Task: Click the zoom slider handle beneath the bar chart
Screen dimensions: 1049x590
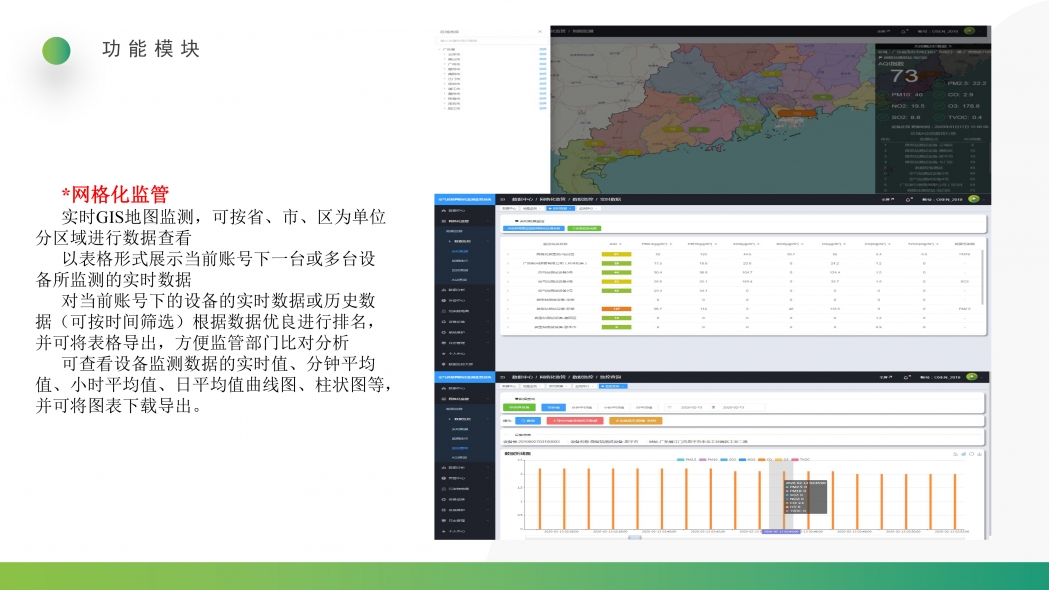Action: [x=634, y=538]
